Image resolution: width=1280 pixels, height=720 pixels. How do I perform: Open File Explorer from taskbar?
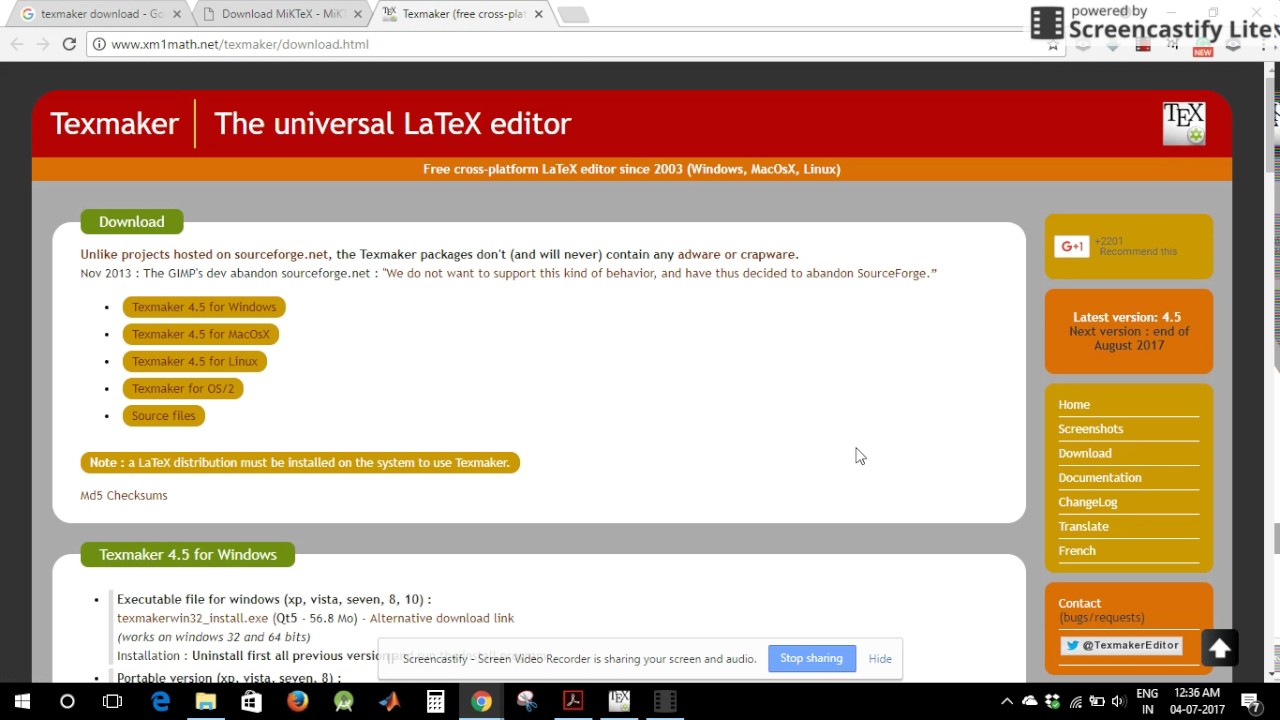click(206, 701)
